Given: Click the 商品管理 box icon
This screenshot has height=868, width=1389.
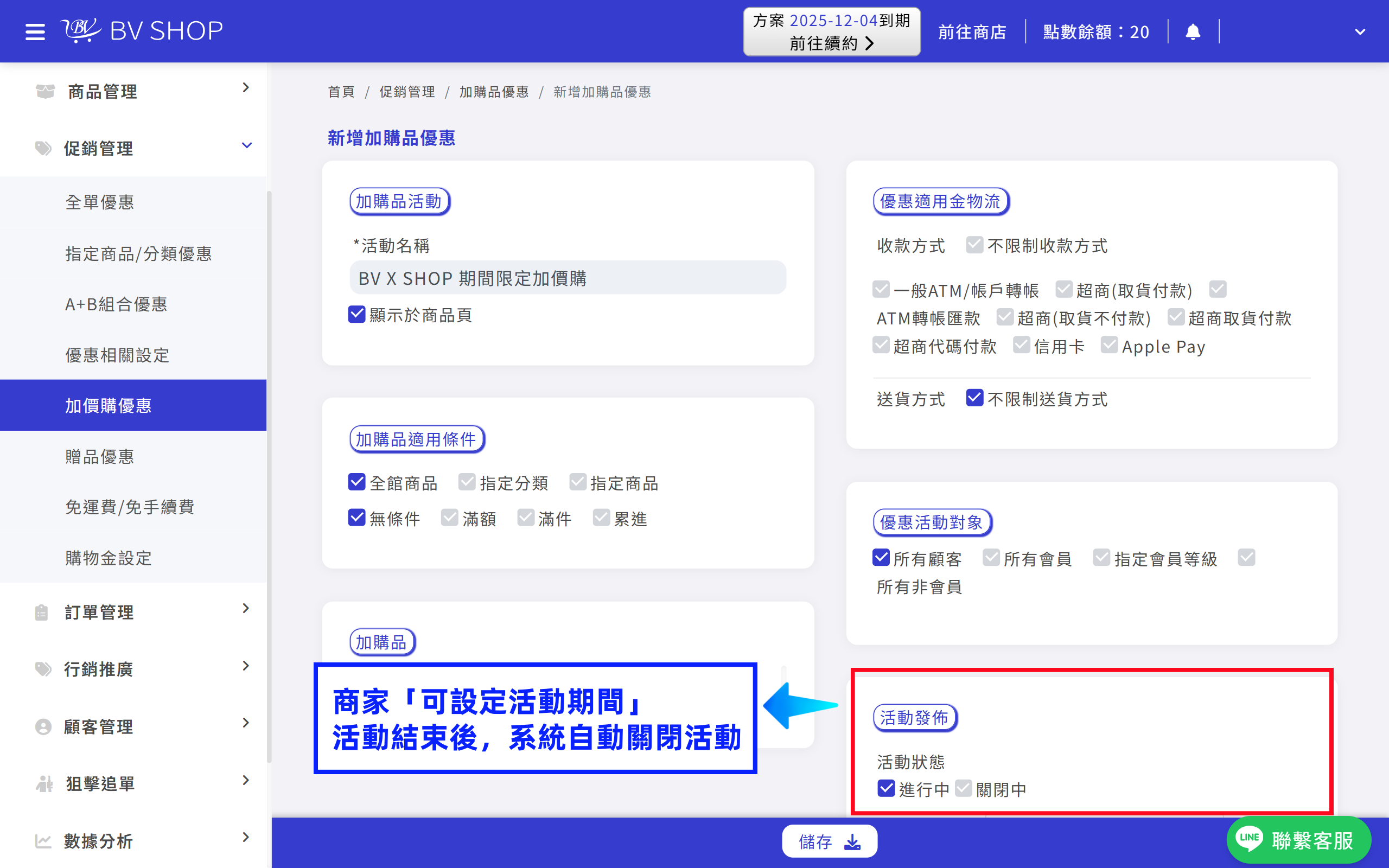Looking at the screenshot, I should point(45,91).
